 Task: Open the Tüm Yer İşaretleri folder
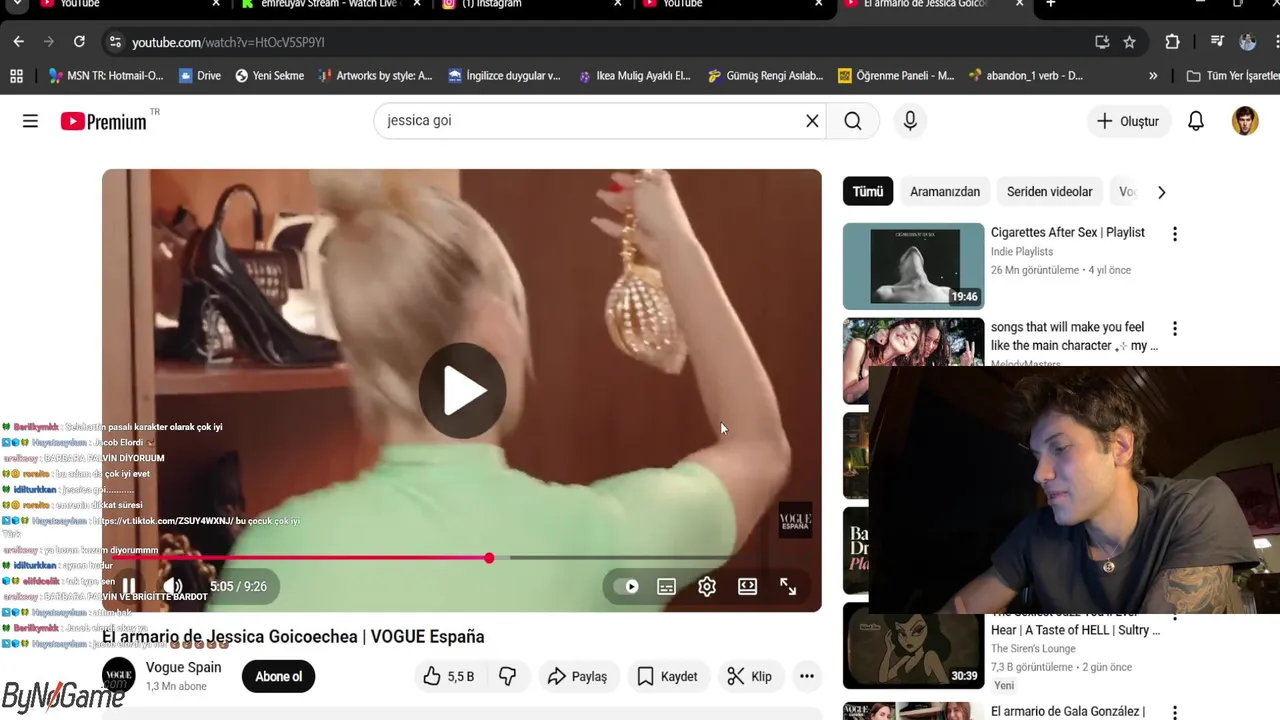(x=1233, y=75)
